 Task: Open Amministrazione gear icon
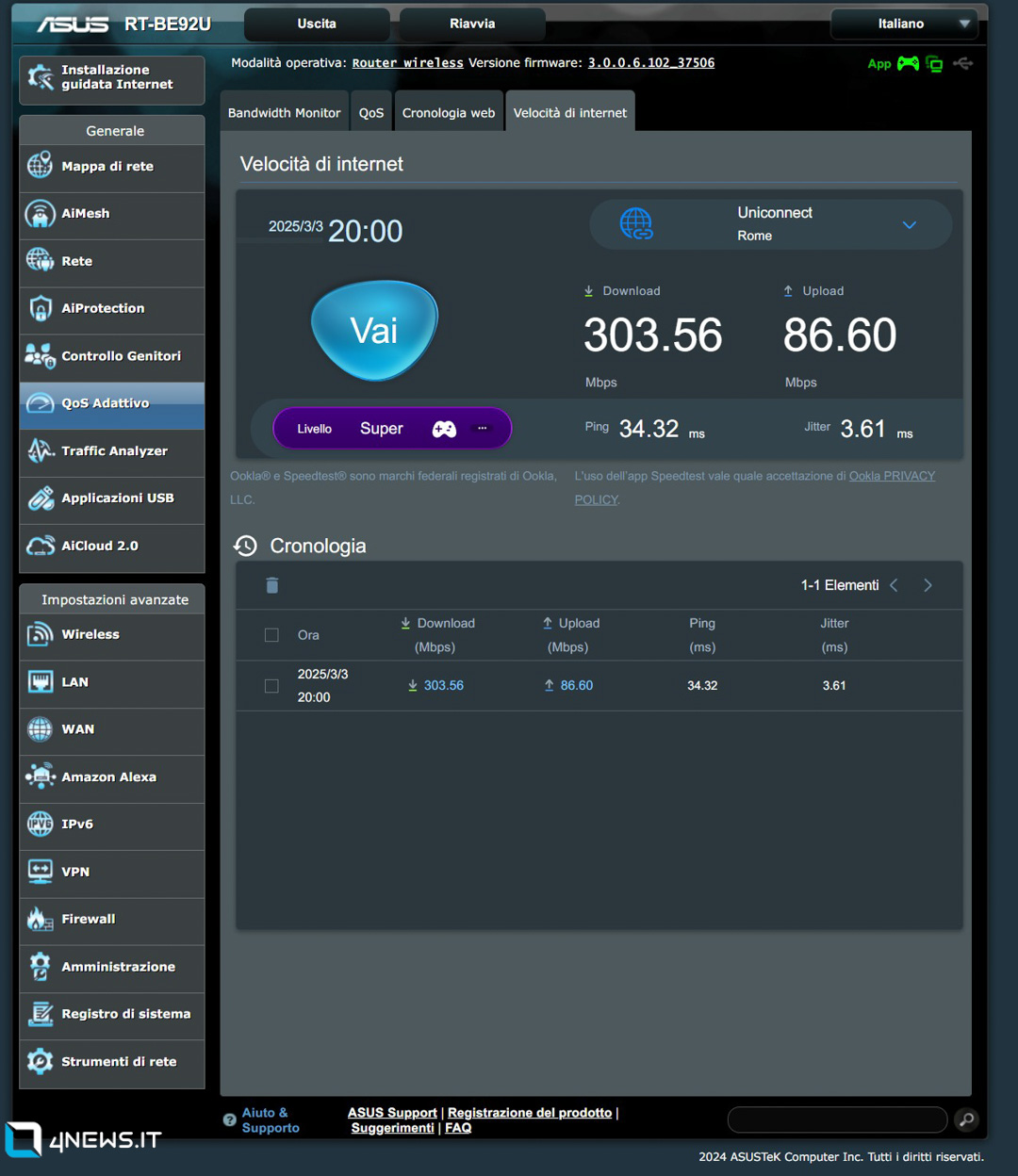[40, 966]
